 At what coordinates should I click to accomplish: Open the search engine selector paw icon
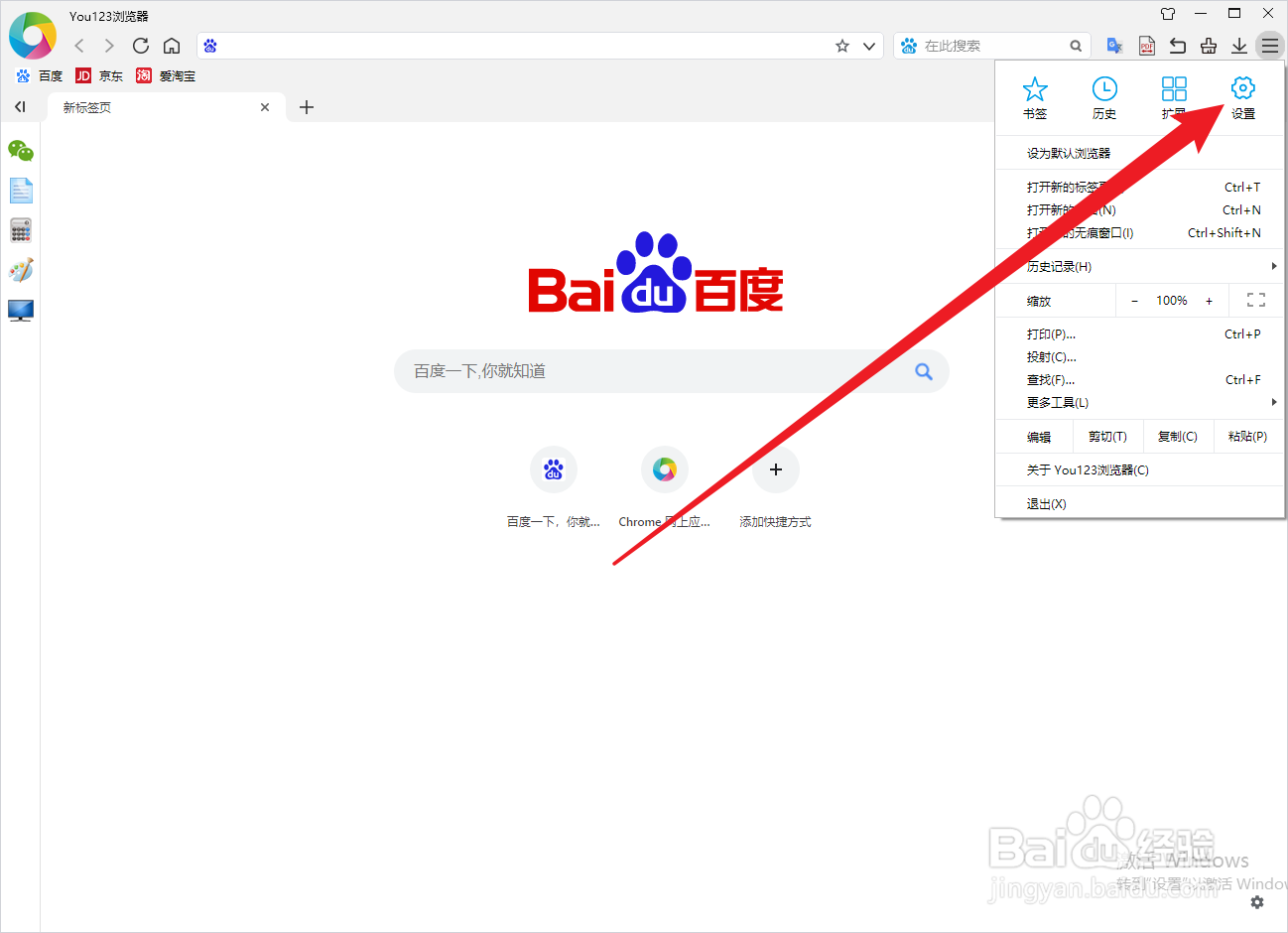(x=909, y=46)
